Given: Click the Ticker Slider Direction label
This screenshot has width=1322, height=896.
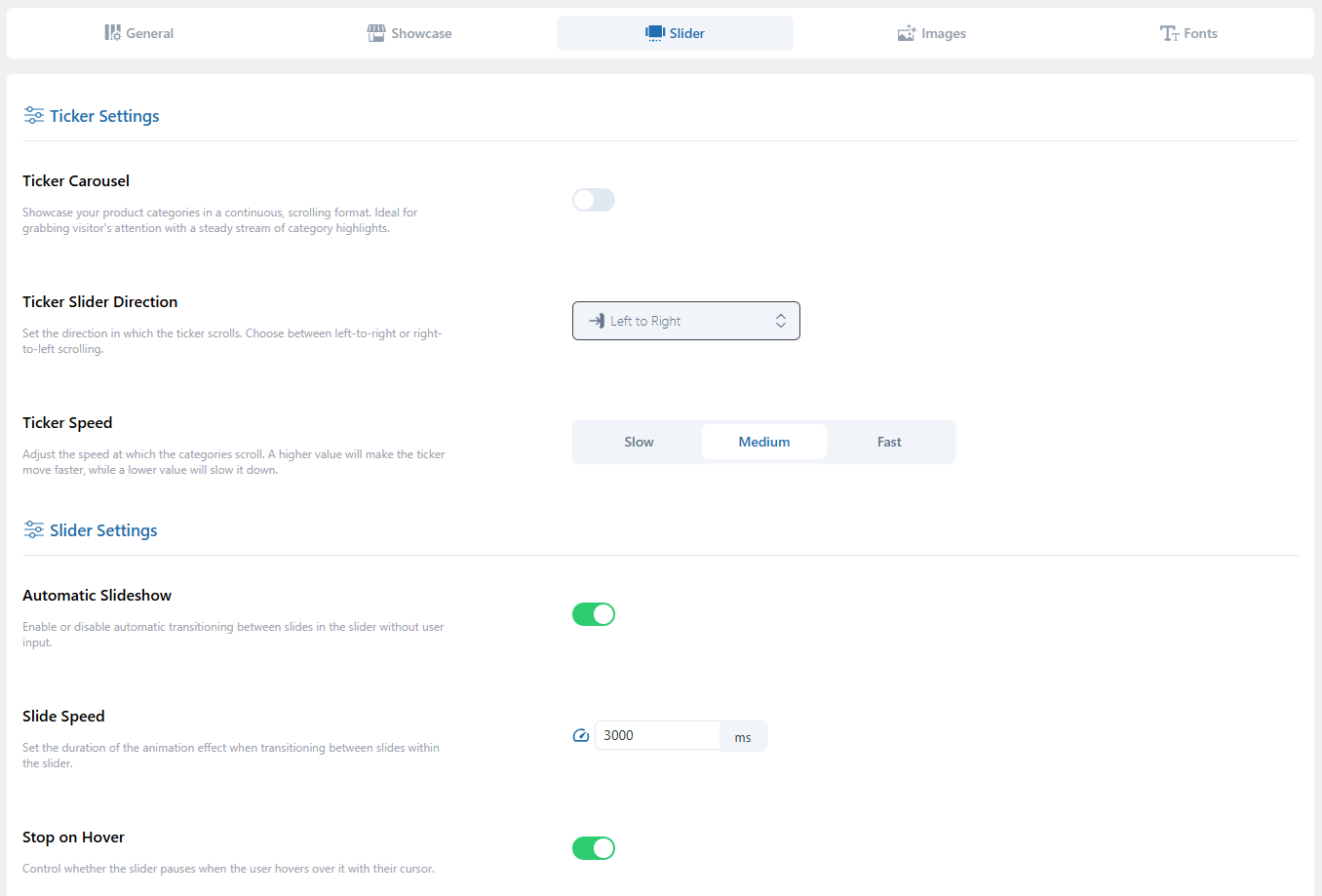Looking at the screenshot, I should pyautogui.click(x=100, y=302).
